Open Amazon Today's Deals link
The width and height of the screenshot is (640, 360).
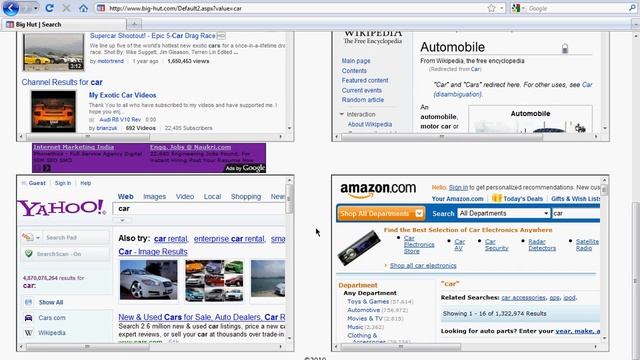(x=523, y=199)
